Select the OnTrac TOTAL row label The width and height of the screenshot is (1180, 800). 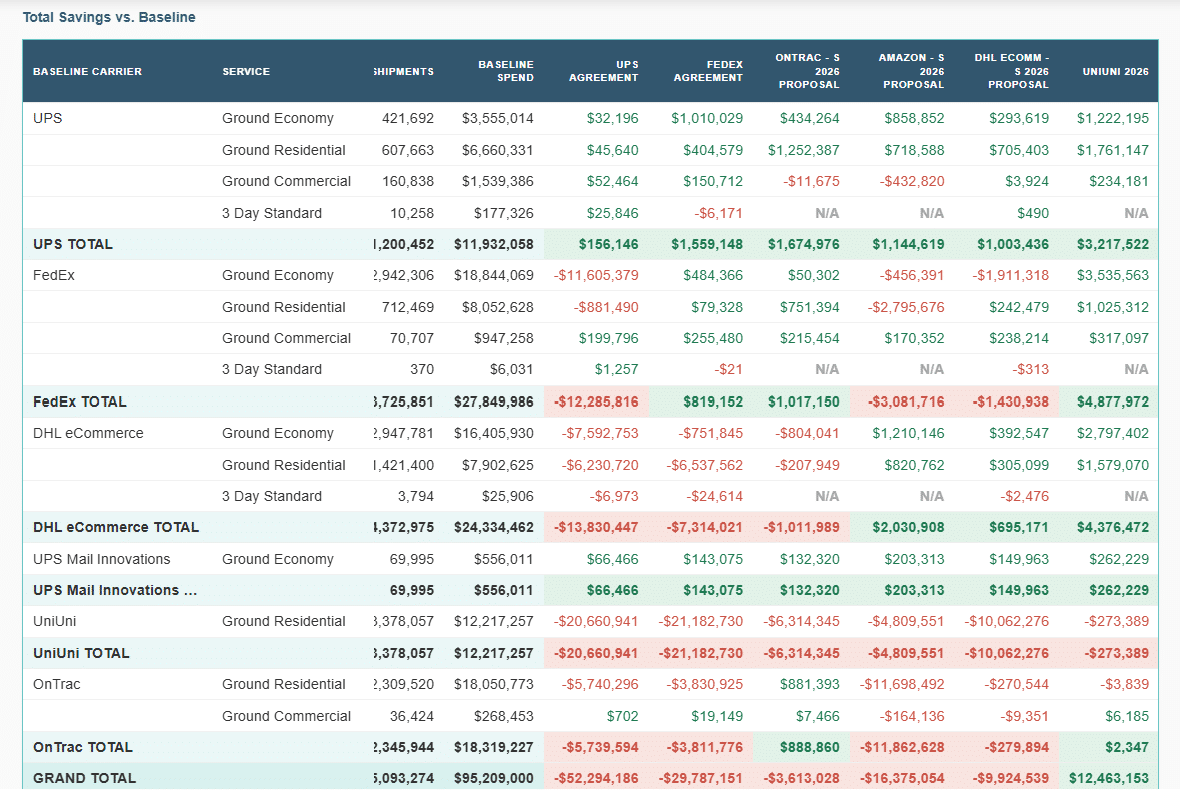(x=83, y=747)
